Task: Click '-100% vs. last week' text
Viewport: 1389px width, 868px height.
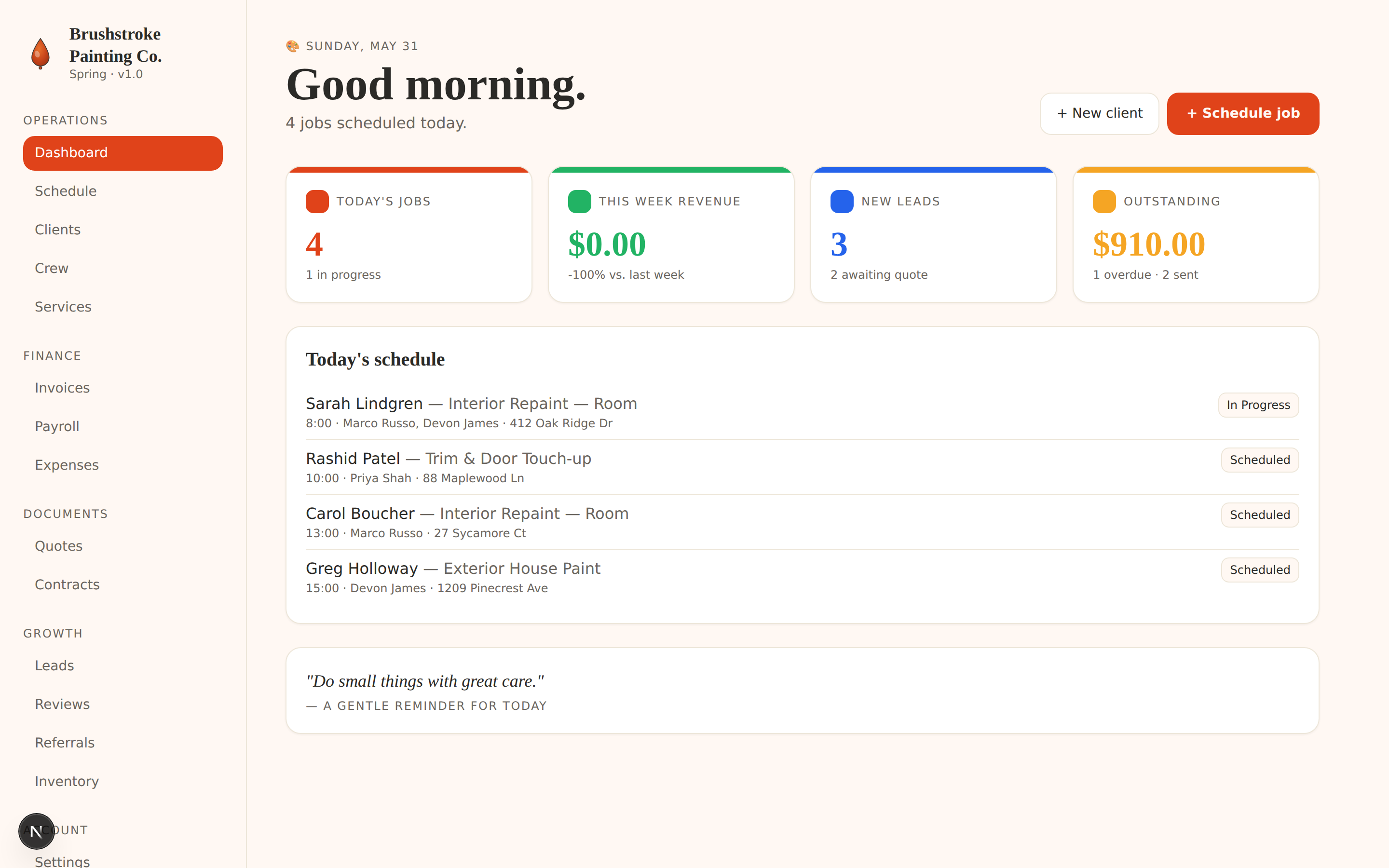Action: pos(626,275)
